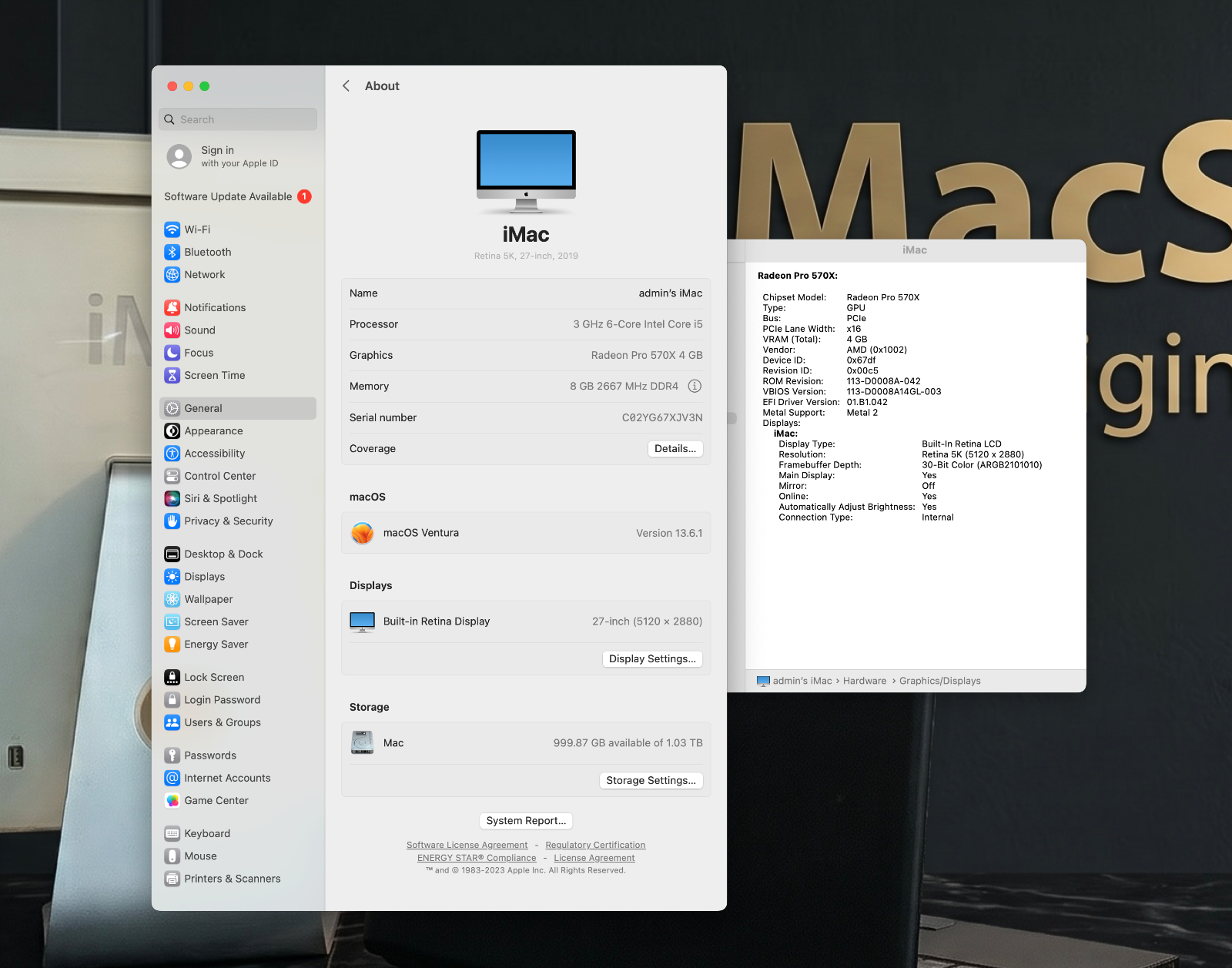Open Screen Saver icon

[x=172, y=621]
